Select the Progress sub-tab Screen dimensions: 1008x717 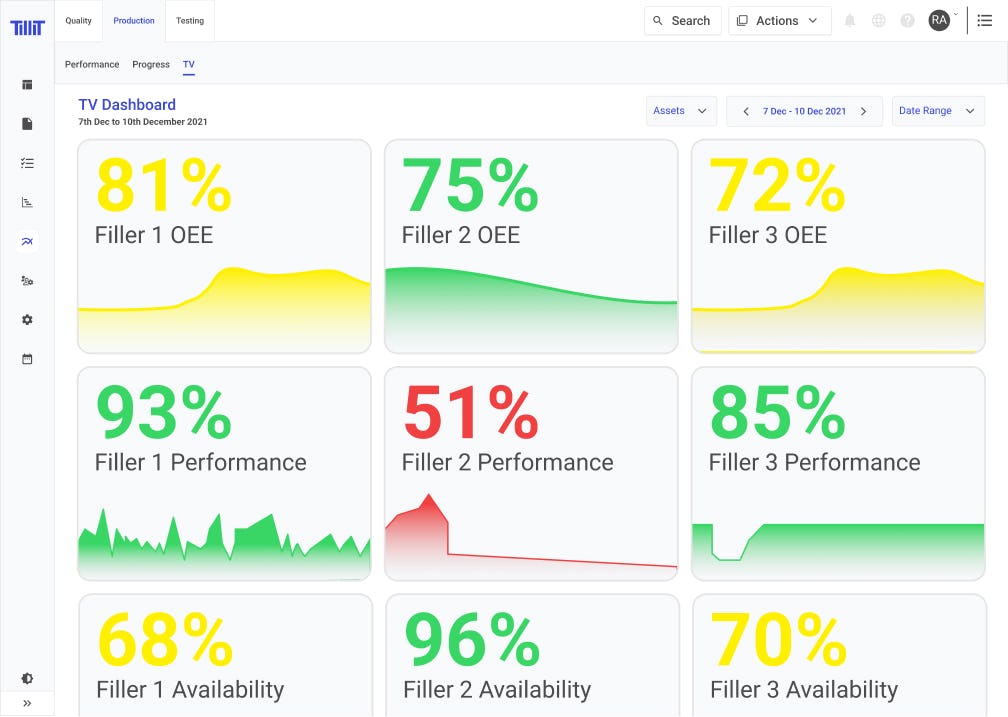tap(151, 65)
